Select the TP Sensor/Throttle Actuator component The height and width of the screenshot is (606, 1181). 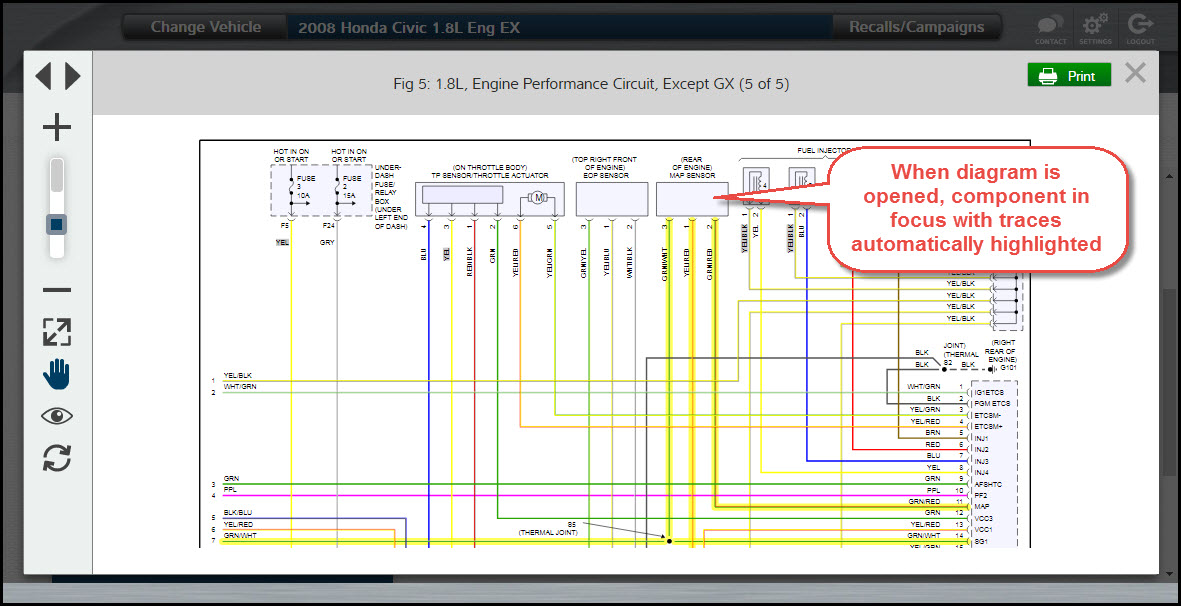point(475,198)
